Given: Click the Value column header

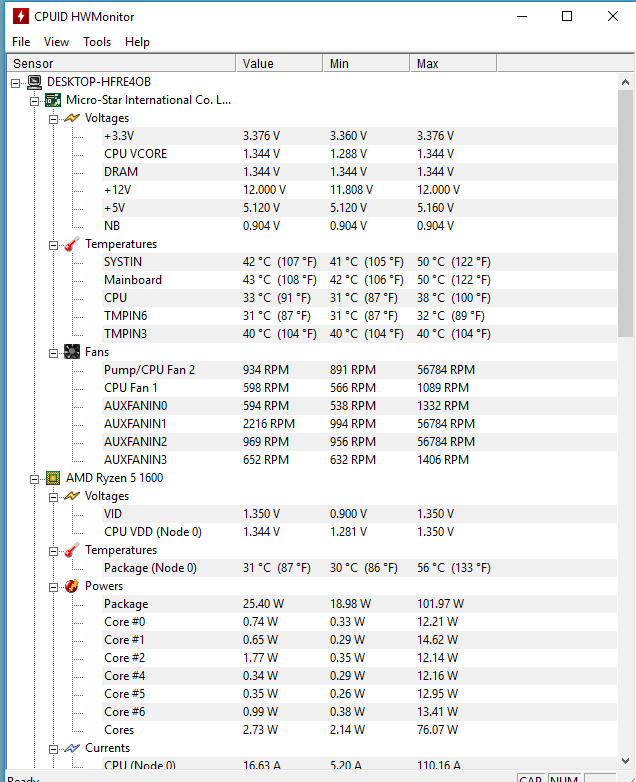Looking at the screenshot, I should click(279, 63).
